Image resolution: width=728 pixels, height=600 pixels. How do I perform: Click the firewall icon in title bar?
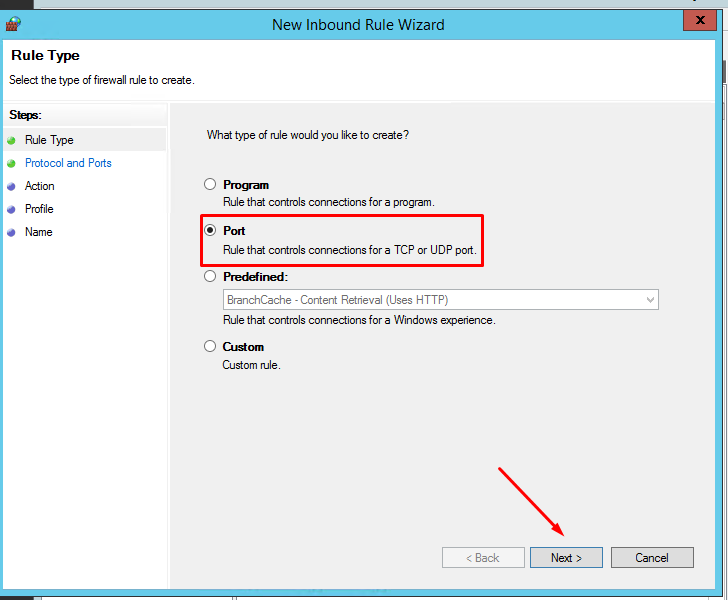click(x=14, y=23)
